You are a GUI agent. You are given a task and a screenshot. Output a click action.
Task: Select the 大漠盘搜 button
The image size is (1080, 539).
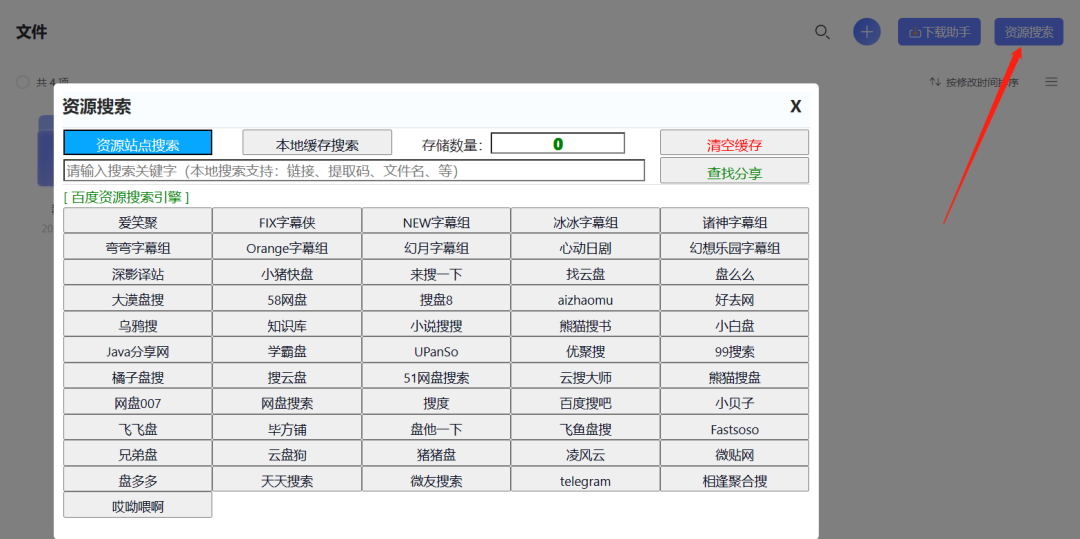pos(138,298)
